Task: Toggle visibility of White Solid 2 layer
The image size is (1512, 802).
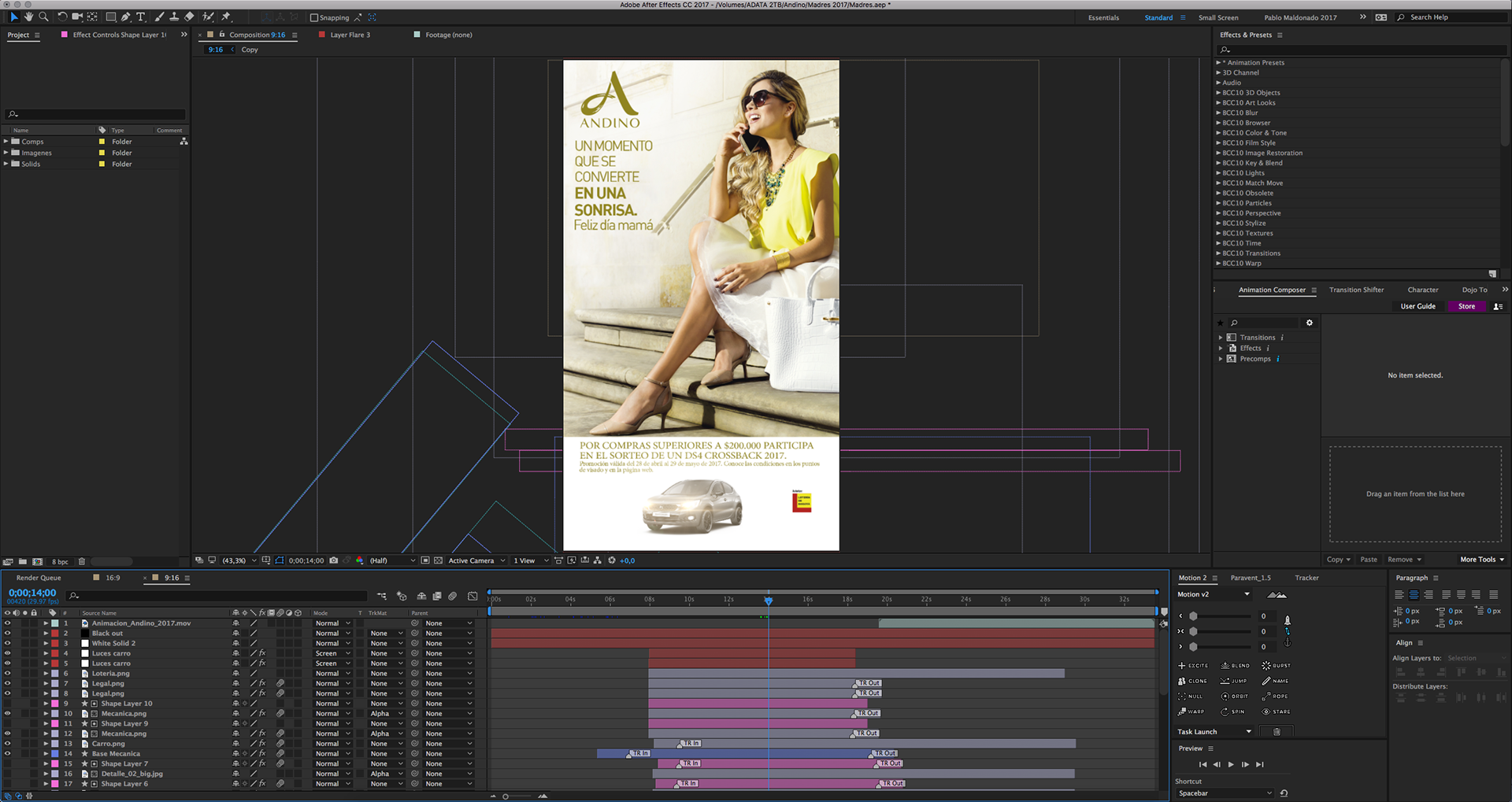Action: [7, 644]
